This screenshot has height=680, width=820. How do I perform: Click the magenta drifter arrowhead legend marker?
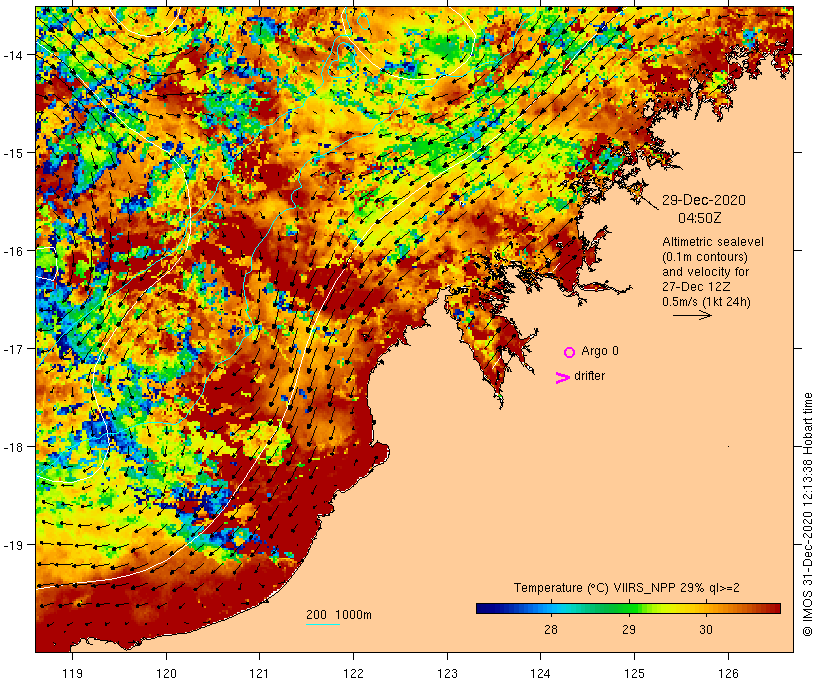[563, 378]
